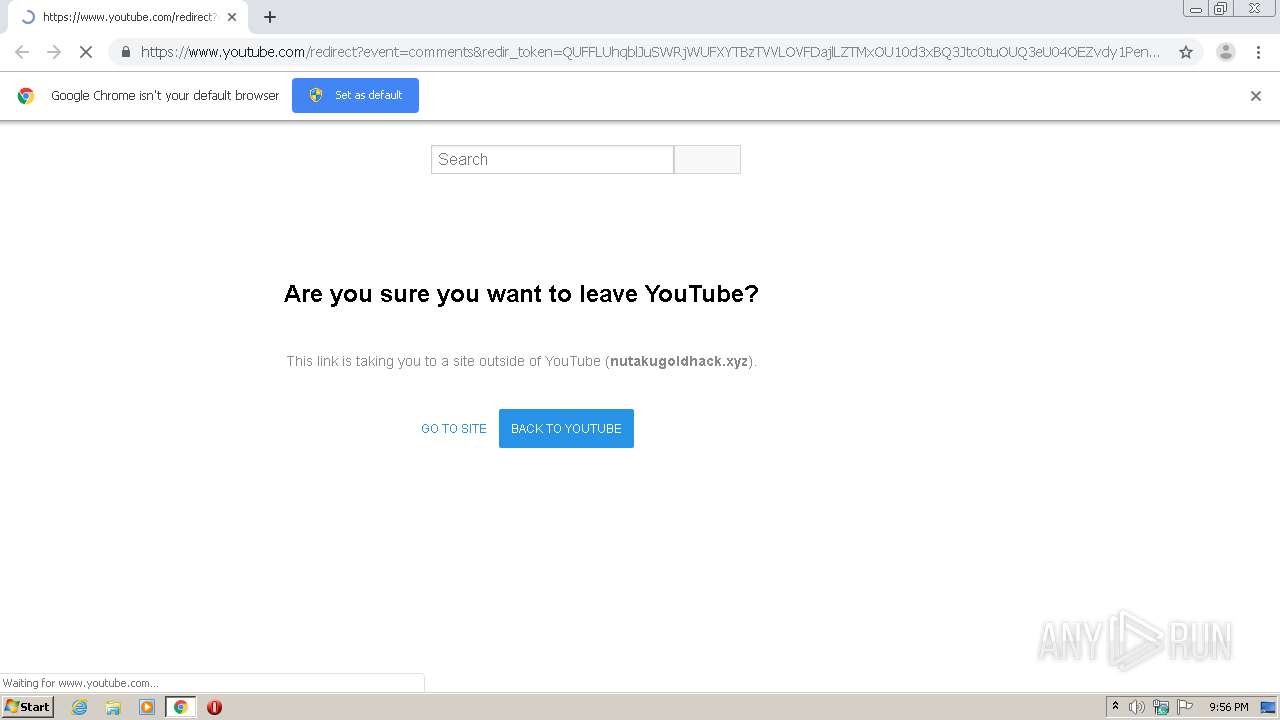
Task: Set Chrome as default browser
Action: (x=355, y=95)
